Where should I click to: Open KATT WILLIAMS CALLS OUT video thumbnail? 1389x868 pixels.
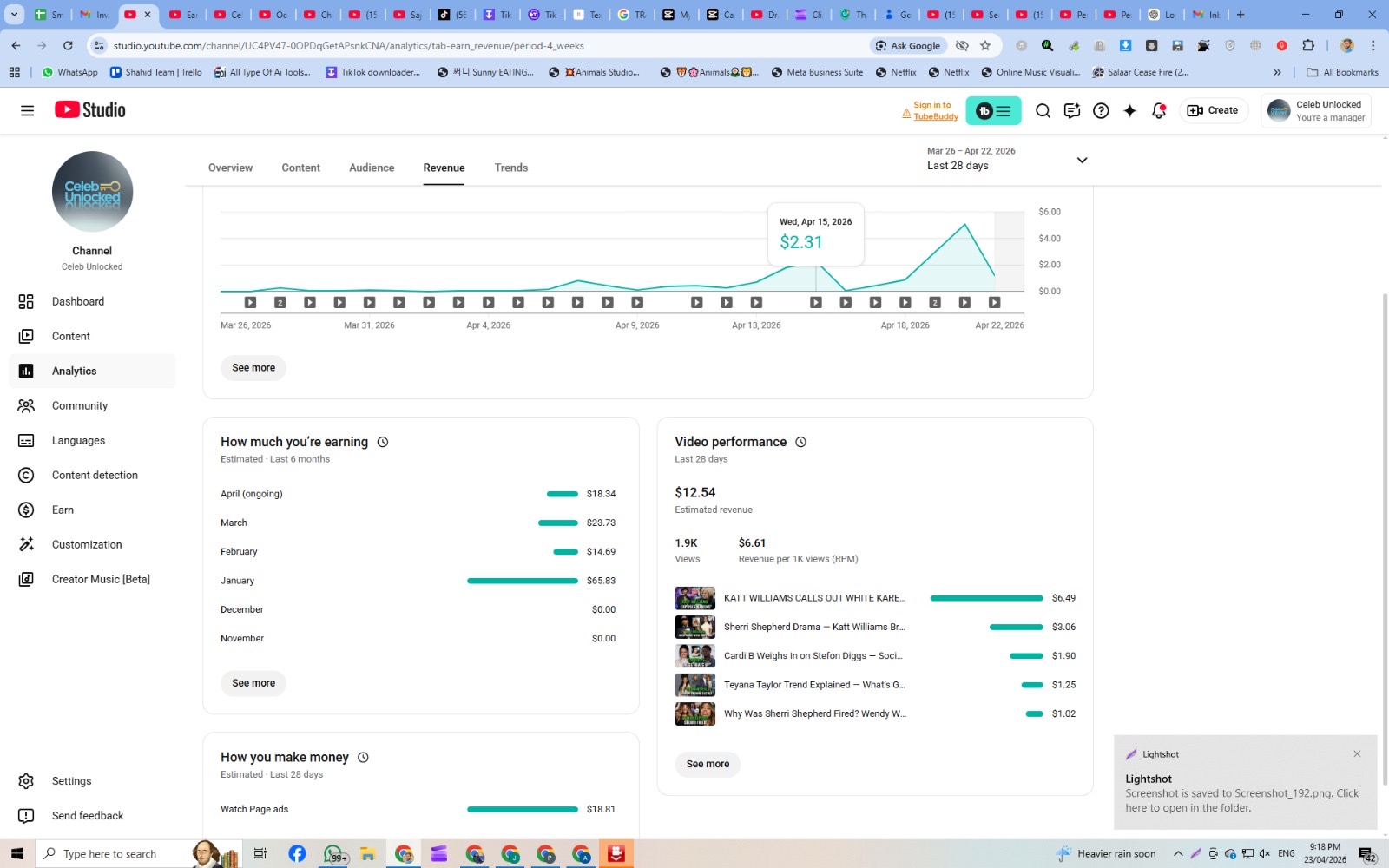(694, 598)
